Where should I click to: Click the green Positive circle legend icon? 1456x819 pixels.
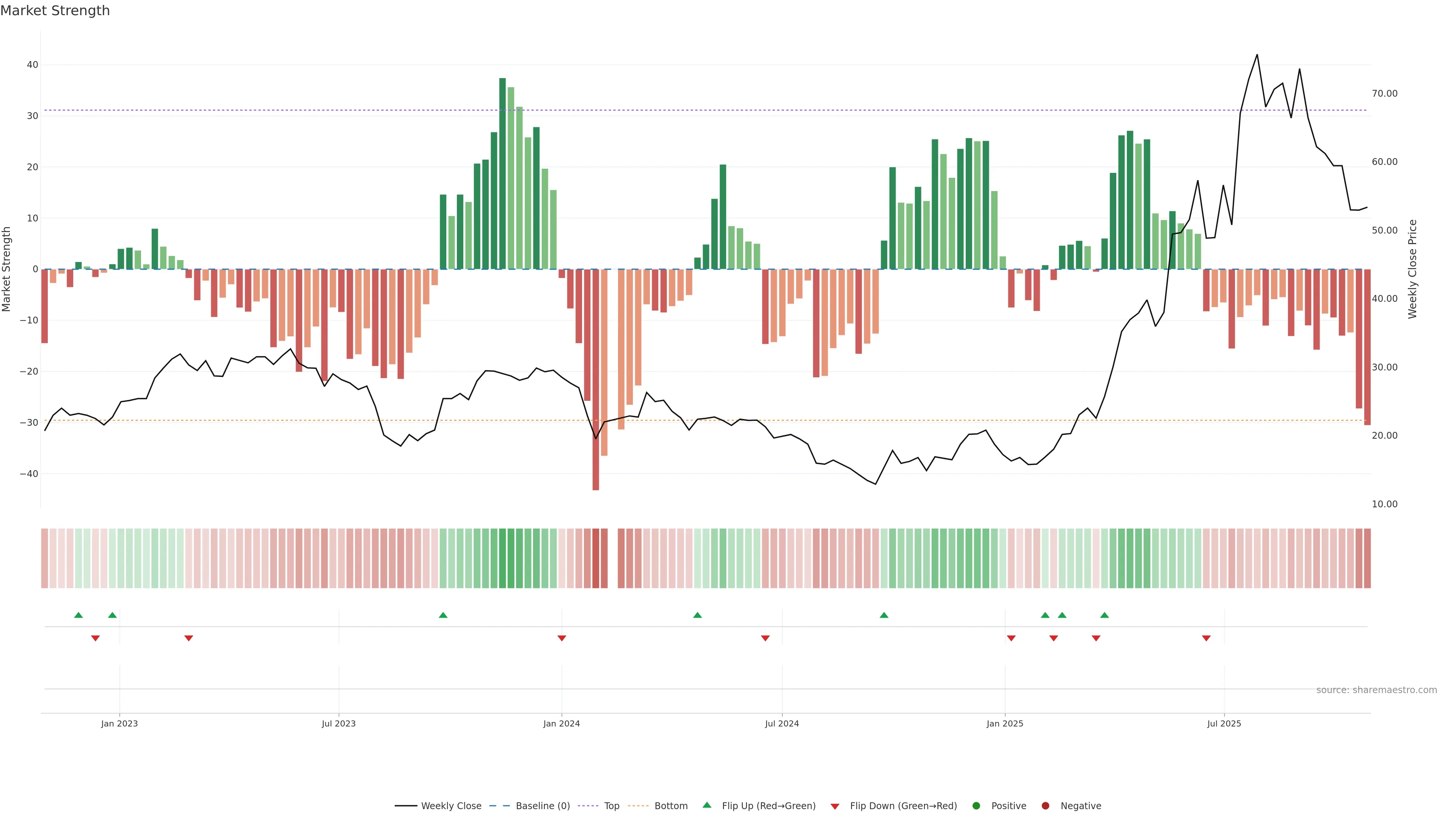976,805
